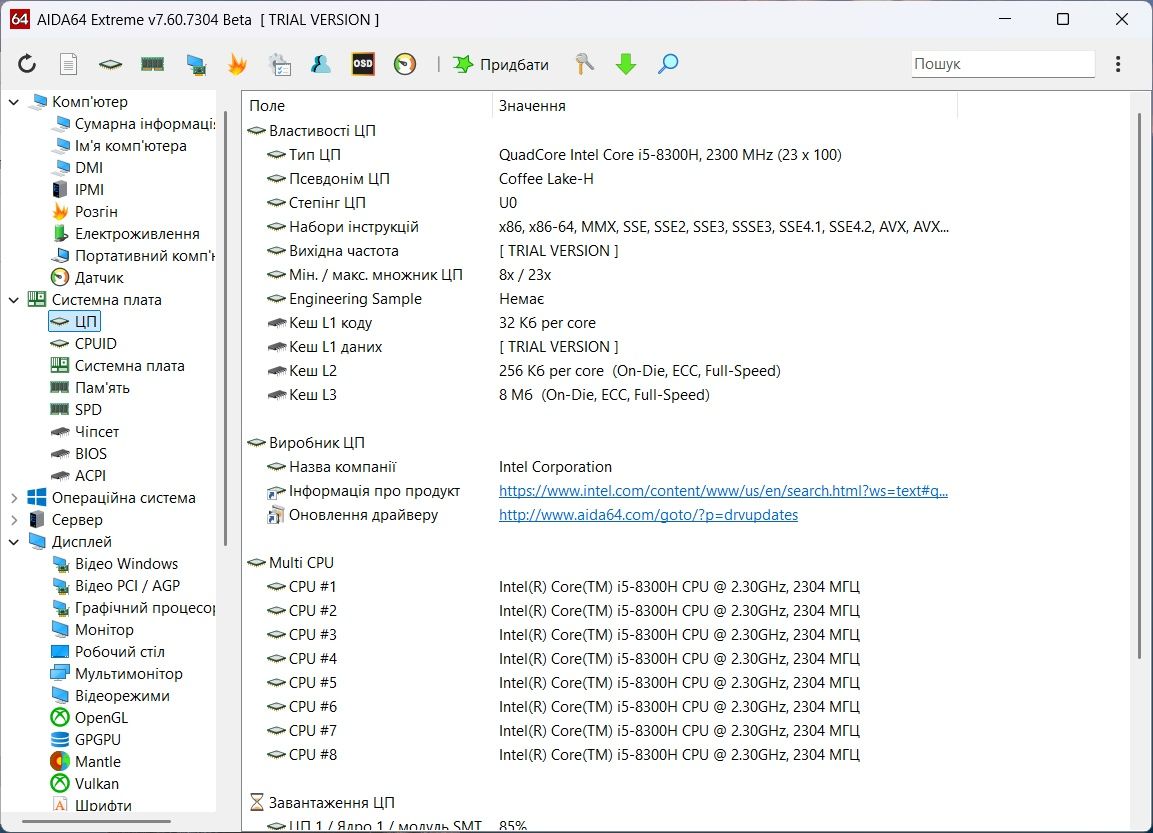1153x833 pixels.
Task: Select BIOS tree item
Action: click(x=79, y=454)
